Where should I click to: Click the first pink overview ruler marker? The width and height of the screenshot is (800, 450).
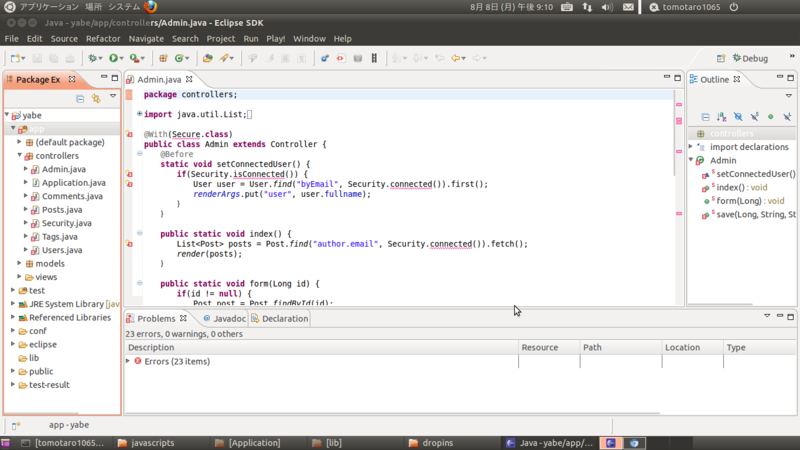679,105
